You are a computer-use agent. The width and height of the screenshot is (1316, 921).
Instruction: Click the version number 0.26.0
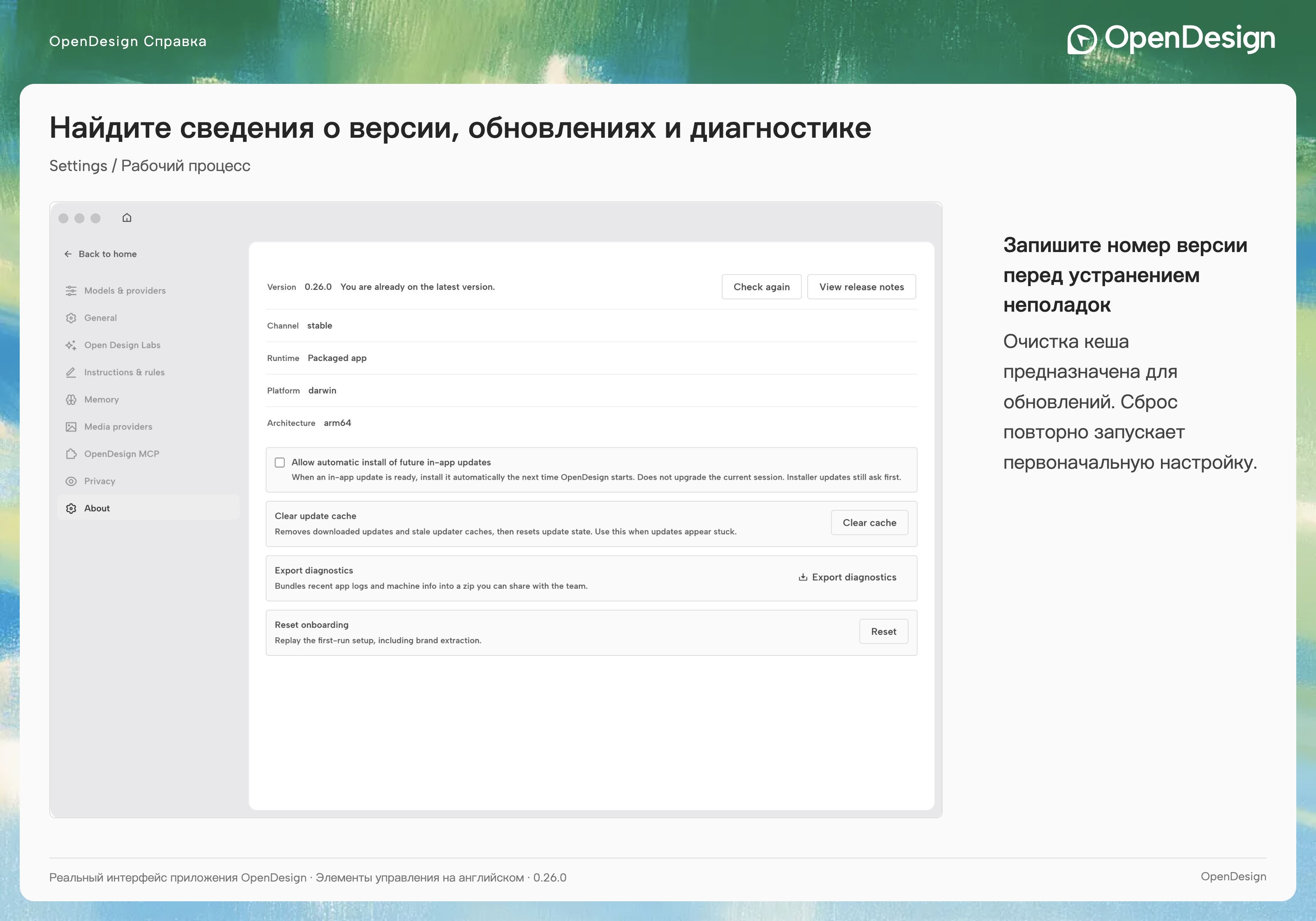pos(318,287)
